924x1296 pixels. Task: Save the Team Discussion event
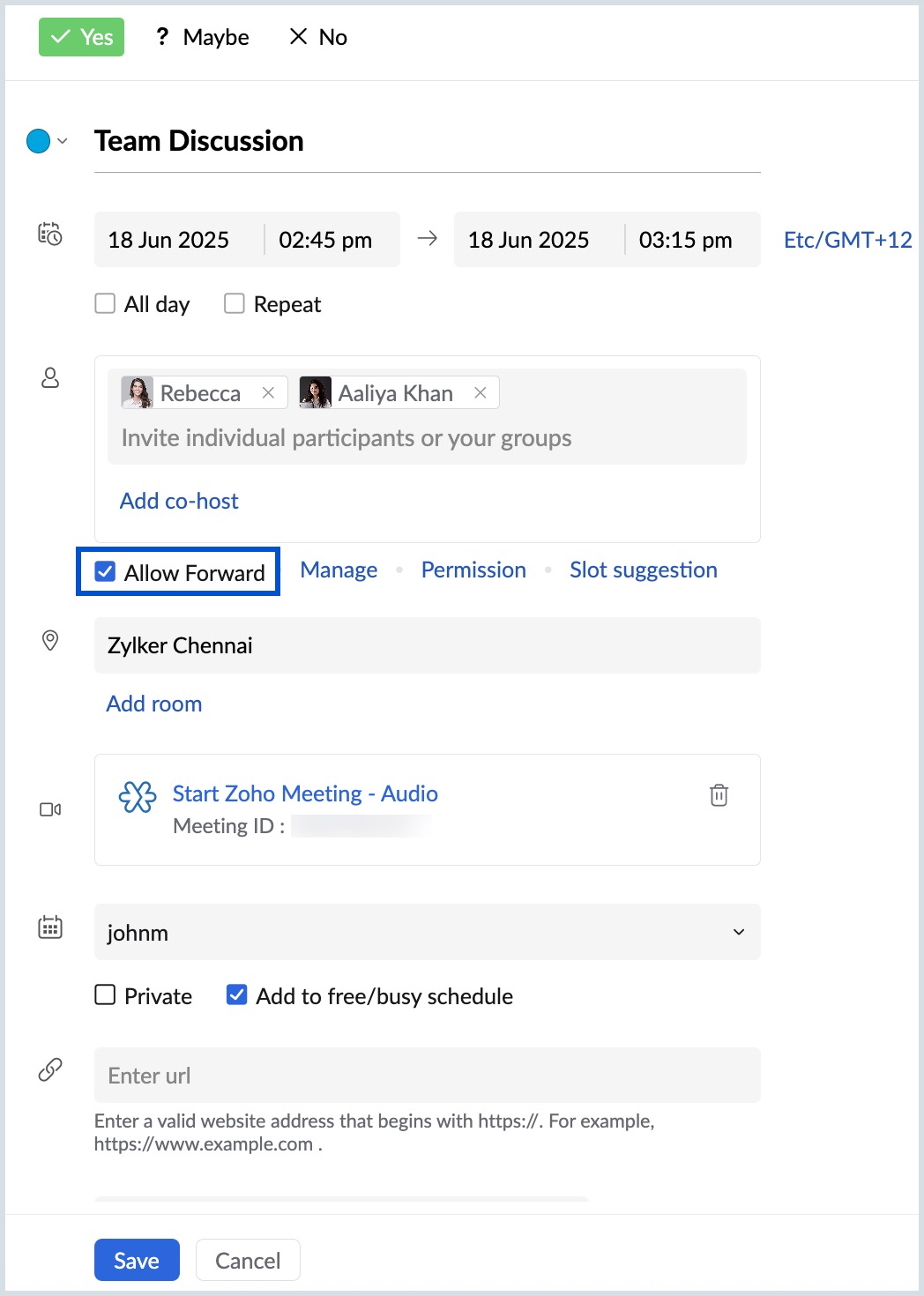click(137, 1260)
